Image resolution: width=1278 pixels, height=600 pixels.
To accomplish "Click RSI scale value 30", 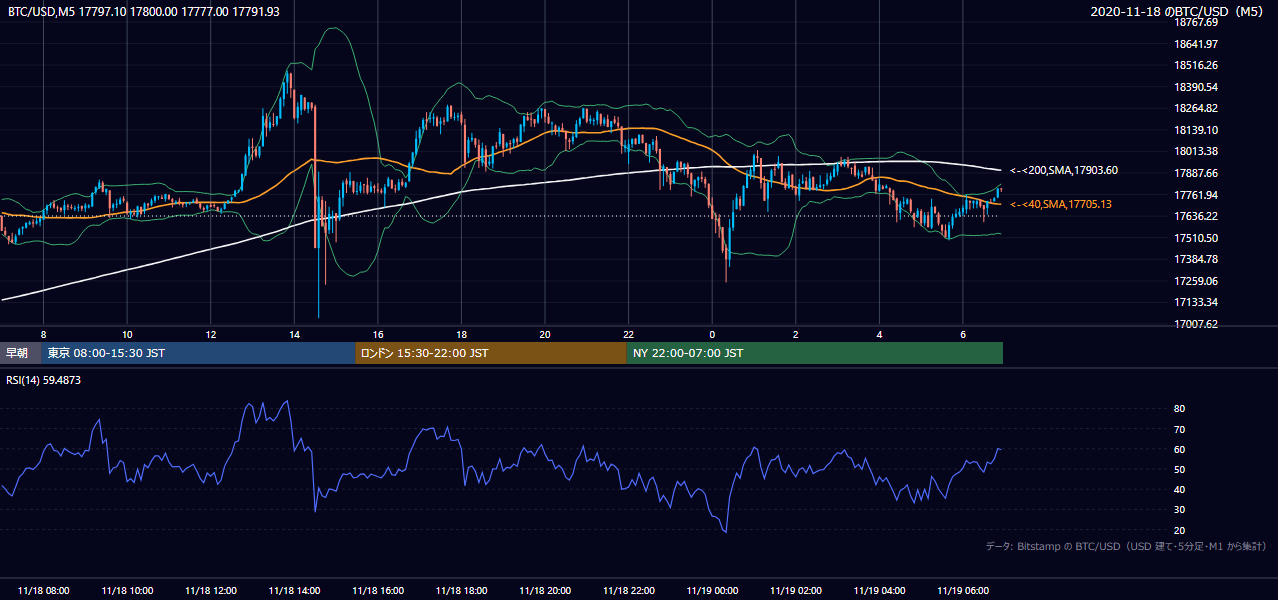I will tap(1179, 510).
